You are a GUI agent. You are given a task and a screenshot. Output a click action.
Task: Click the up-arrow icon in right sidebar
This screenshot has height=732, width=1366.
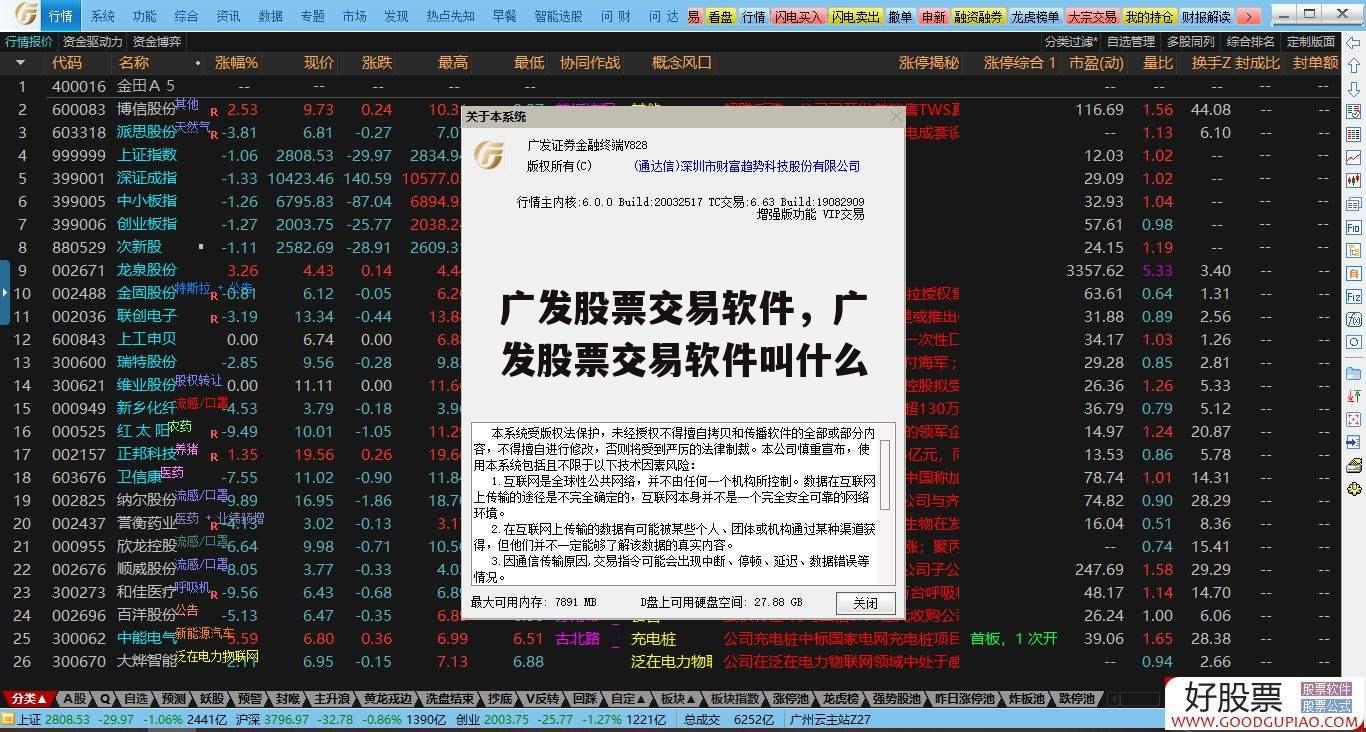[1354, 65]
